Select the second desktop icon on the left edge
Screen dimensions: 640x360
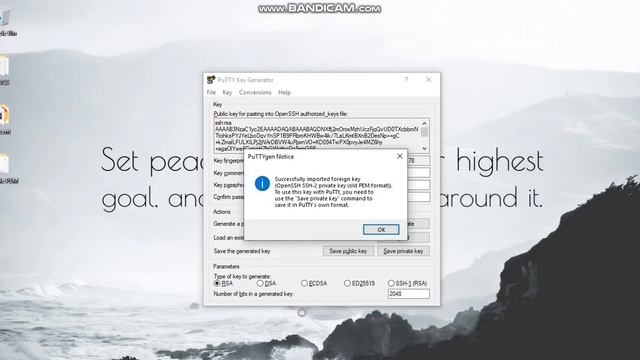pyautogui.click(x=4, y=69)
